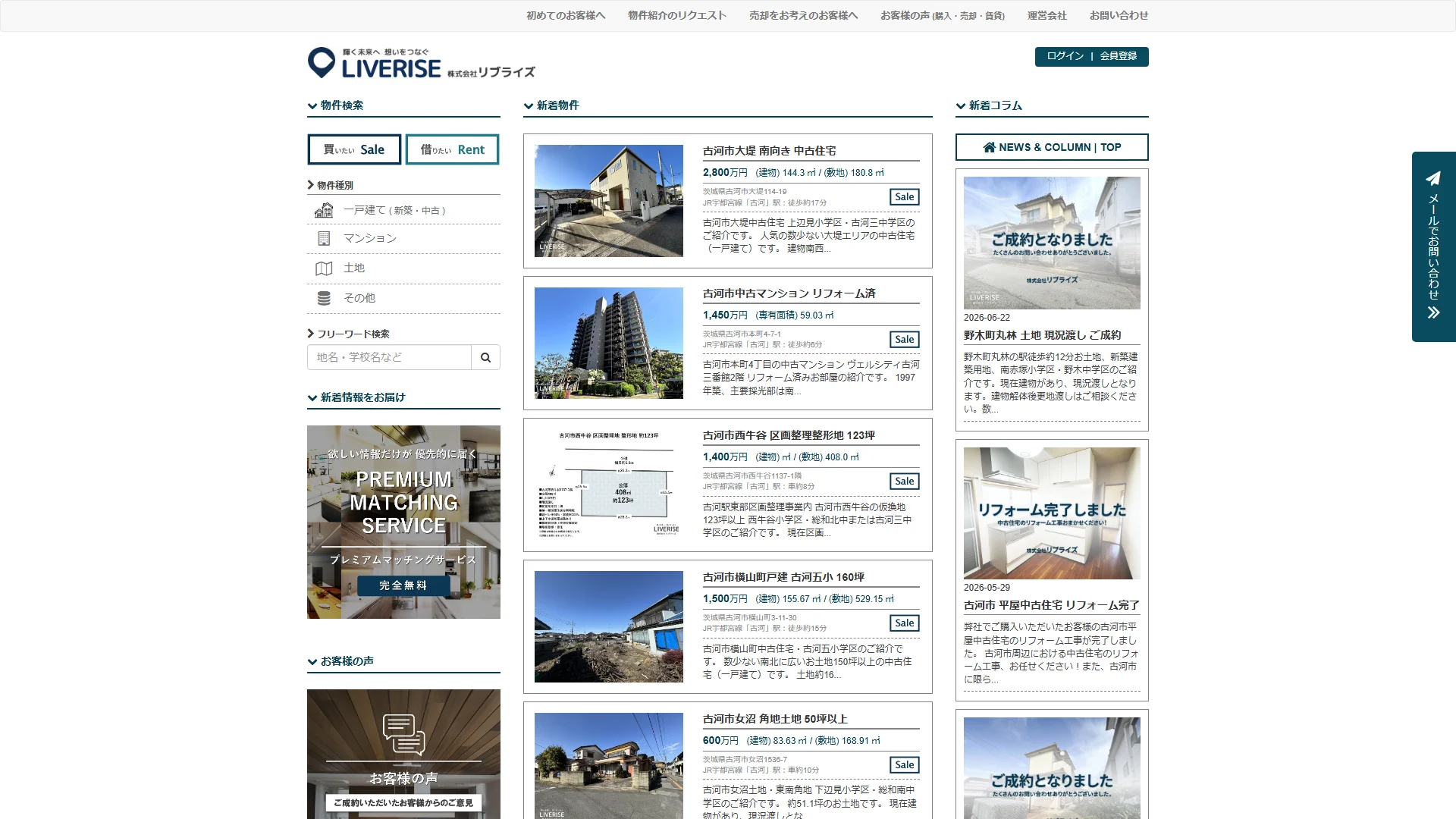Click the map icon for 土地

[324, 268]
